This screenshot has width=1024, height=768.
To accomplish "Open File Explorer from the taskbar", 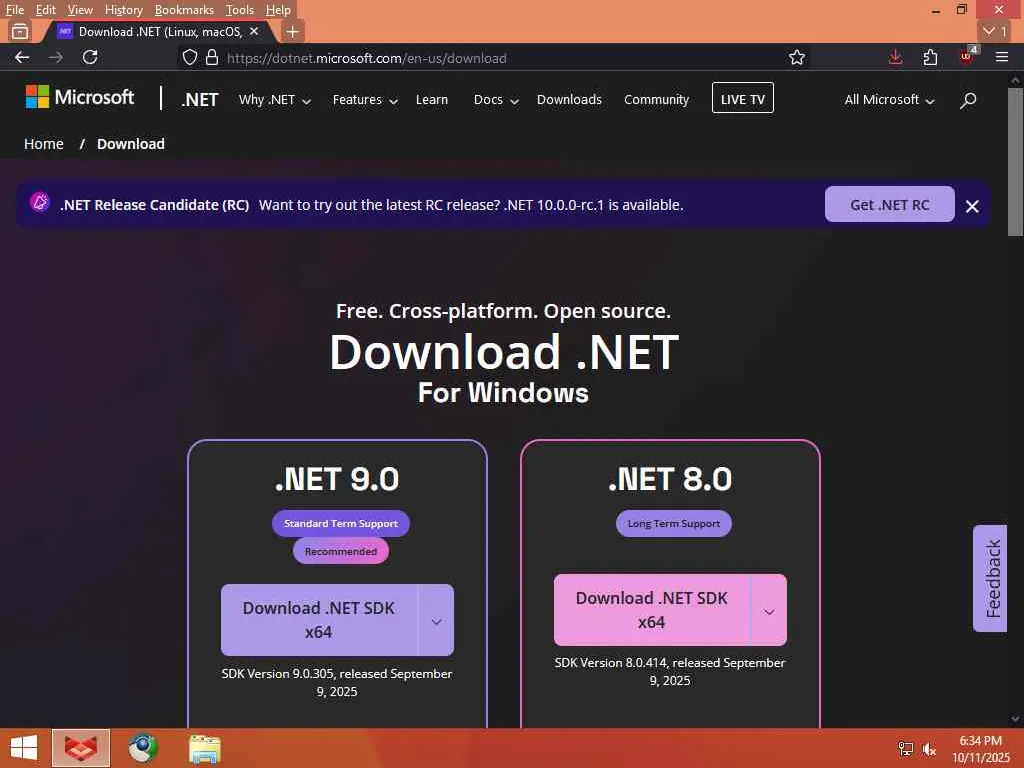I will point(204,748).
